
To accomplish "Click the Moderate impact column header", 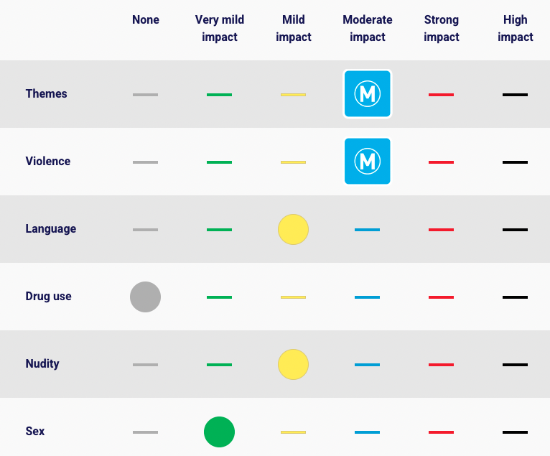I will coord(367,28).
